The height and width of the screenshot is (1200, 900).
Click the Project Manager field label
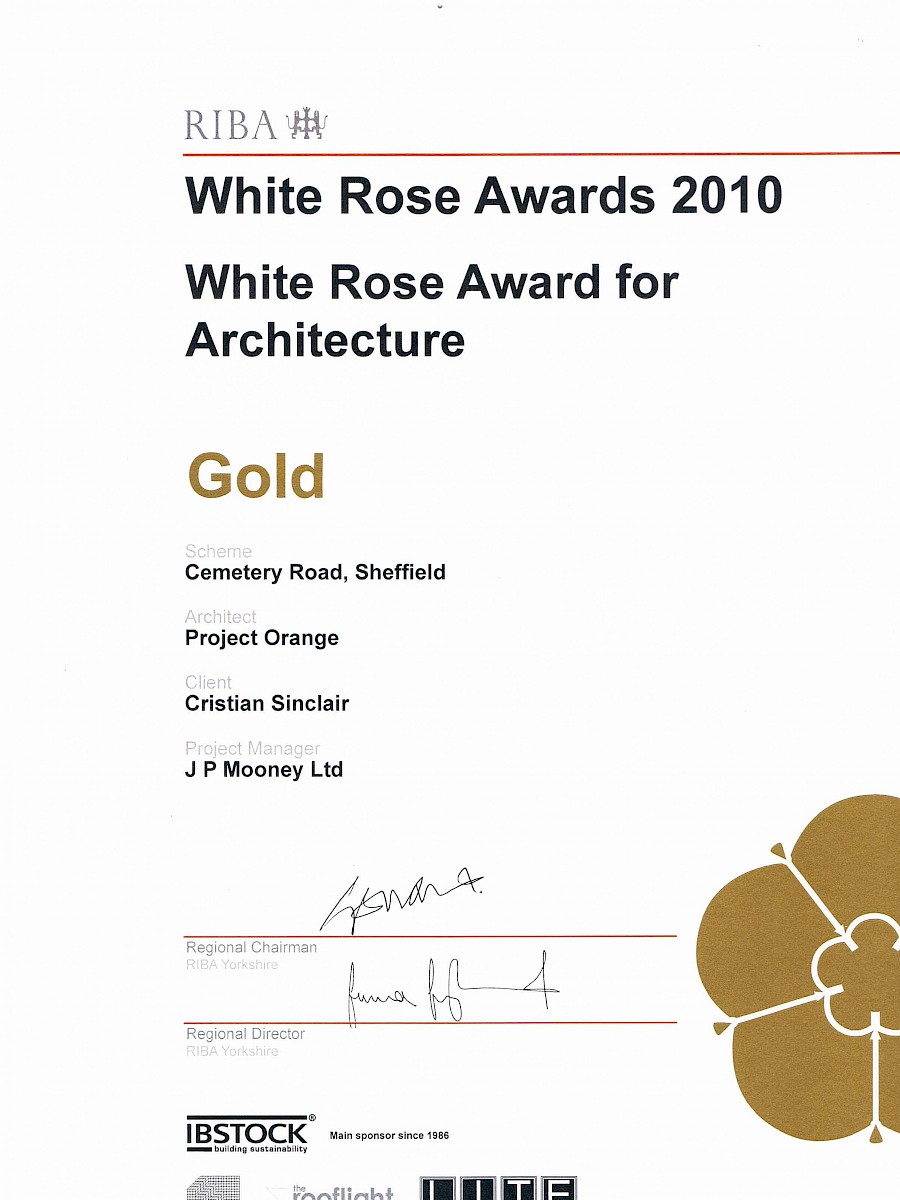click(x=252, y=748)
